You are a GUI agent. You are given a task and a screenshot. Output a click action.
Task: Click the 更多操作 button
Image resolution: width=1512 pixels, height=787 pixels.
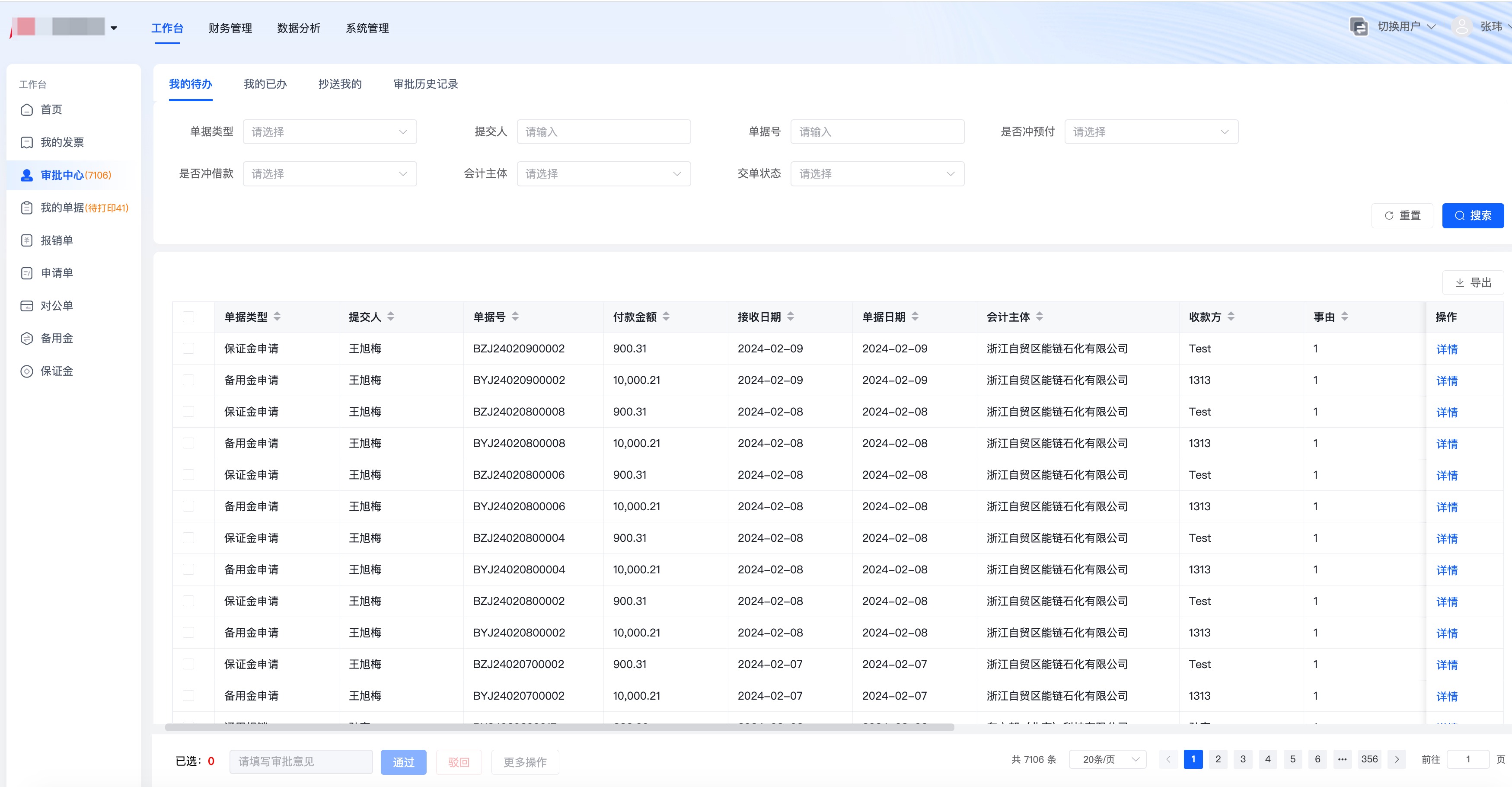[525, 762]
